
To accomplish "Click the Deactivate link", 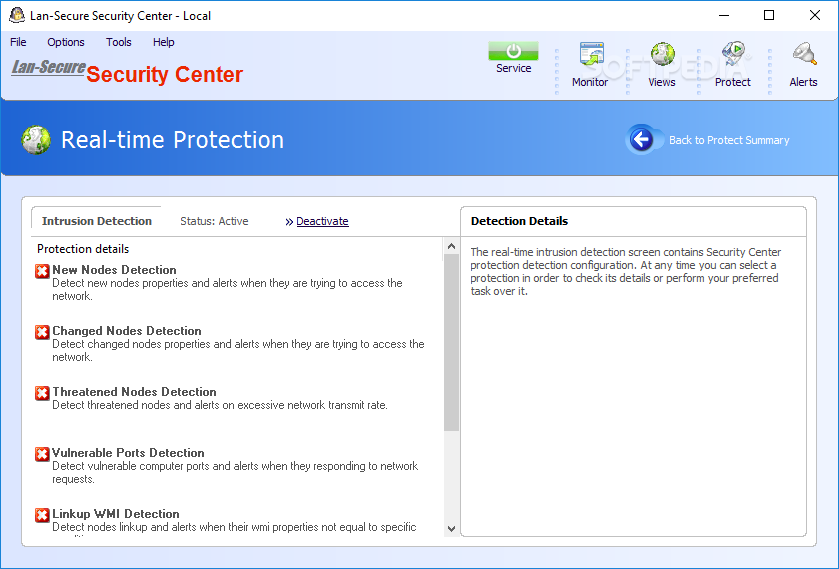I will point(322,221).
